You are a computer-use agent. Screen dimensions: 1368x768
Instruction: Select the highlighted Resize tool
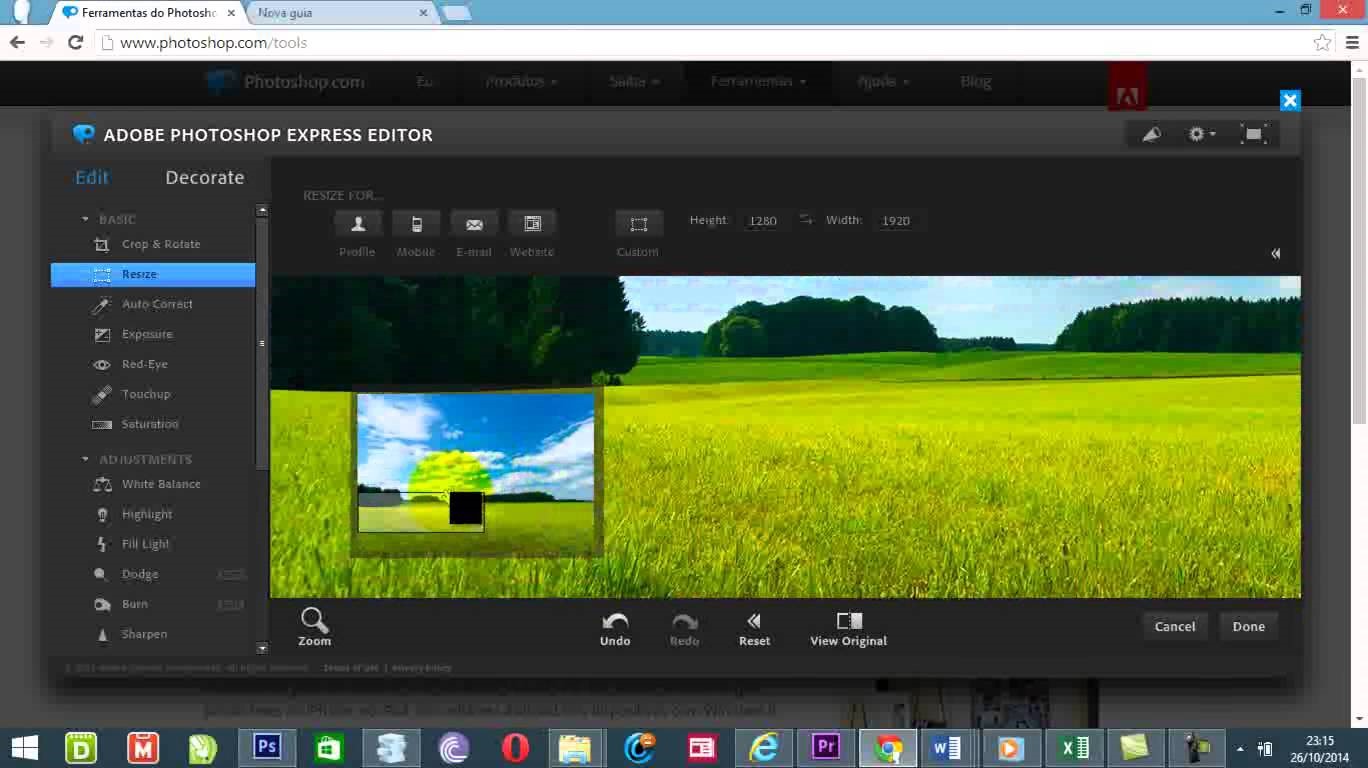tap(153, 274)
